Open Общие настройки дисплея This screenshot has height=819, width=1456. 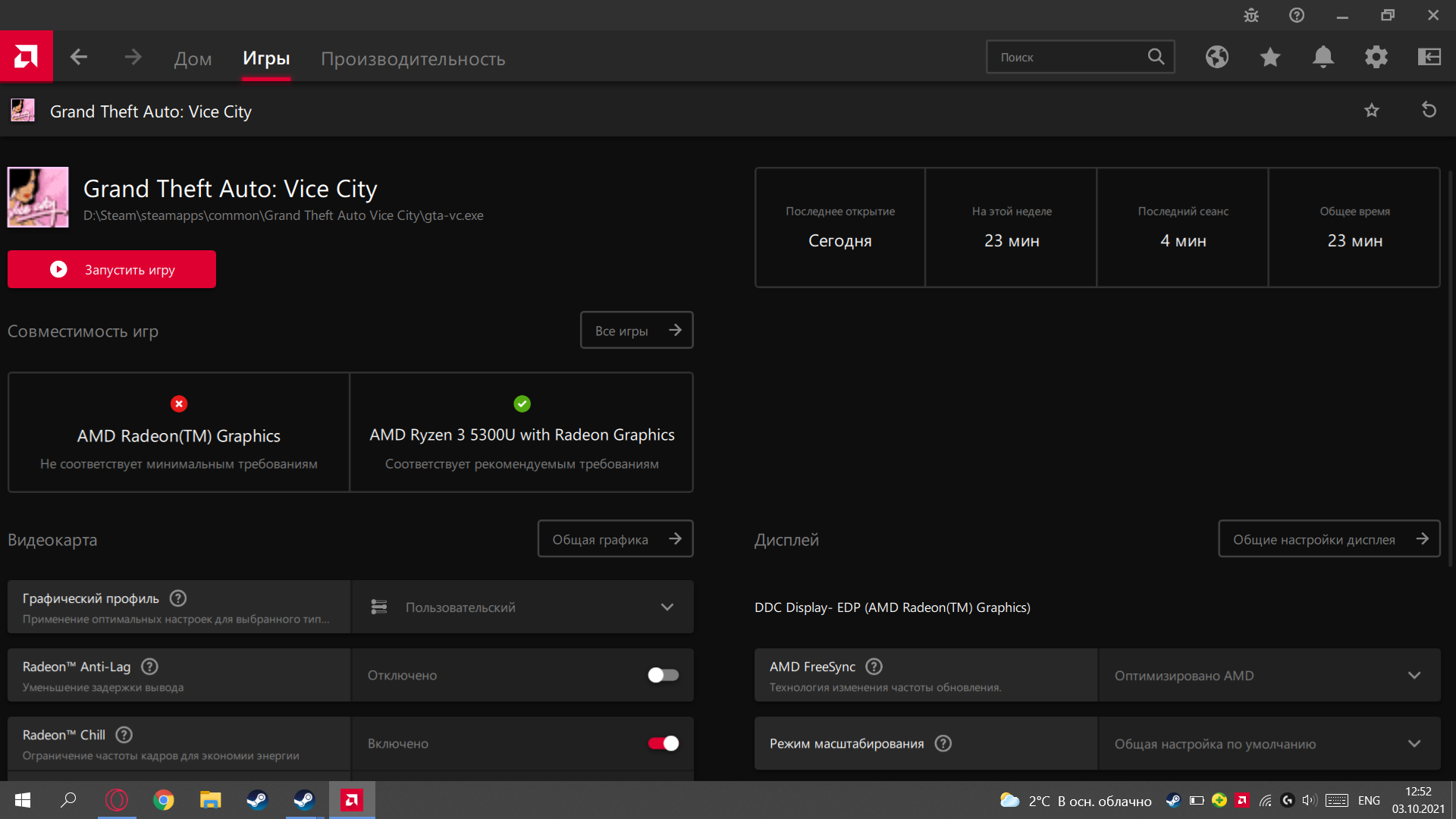click(1329, 538)
